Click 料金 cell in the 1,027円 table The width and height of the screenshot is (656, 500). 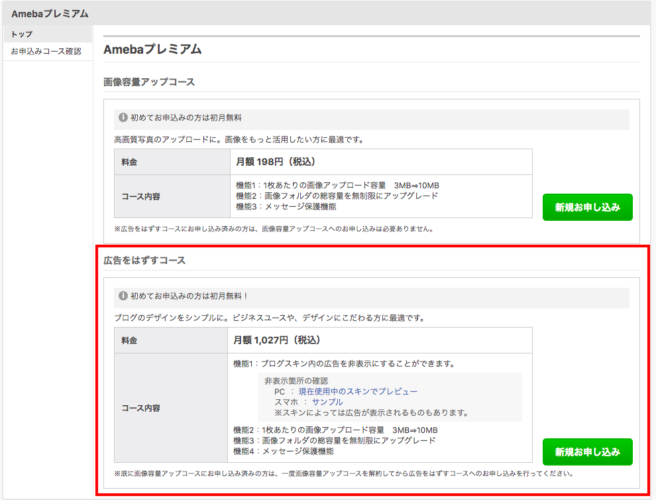171,341
